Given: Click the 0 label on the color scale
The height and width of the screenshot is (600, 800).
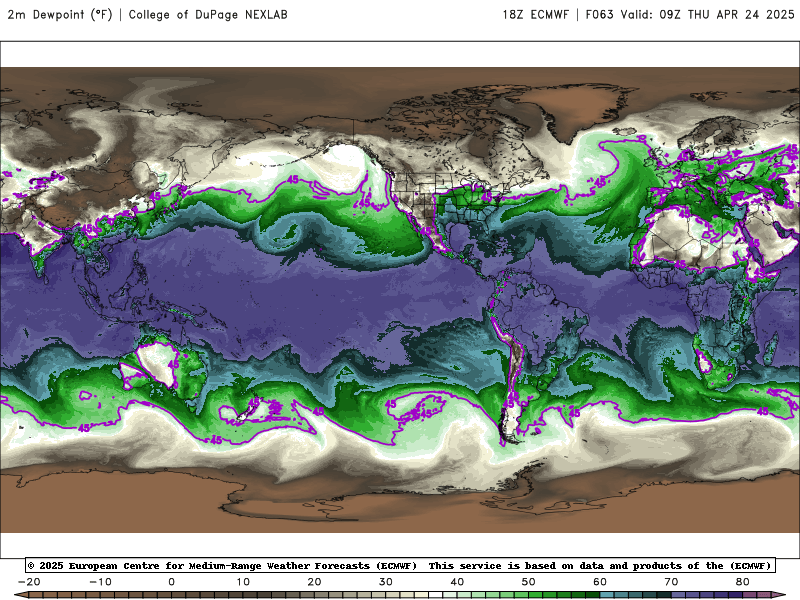Looking at the screenshot, I should tap(172, 582).
